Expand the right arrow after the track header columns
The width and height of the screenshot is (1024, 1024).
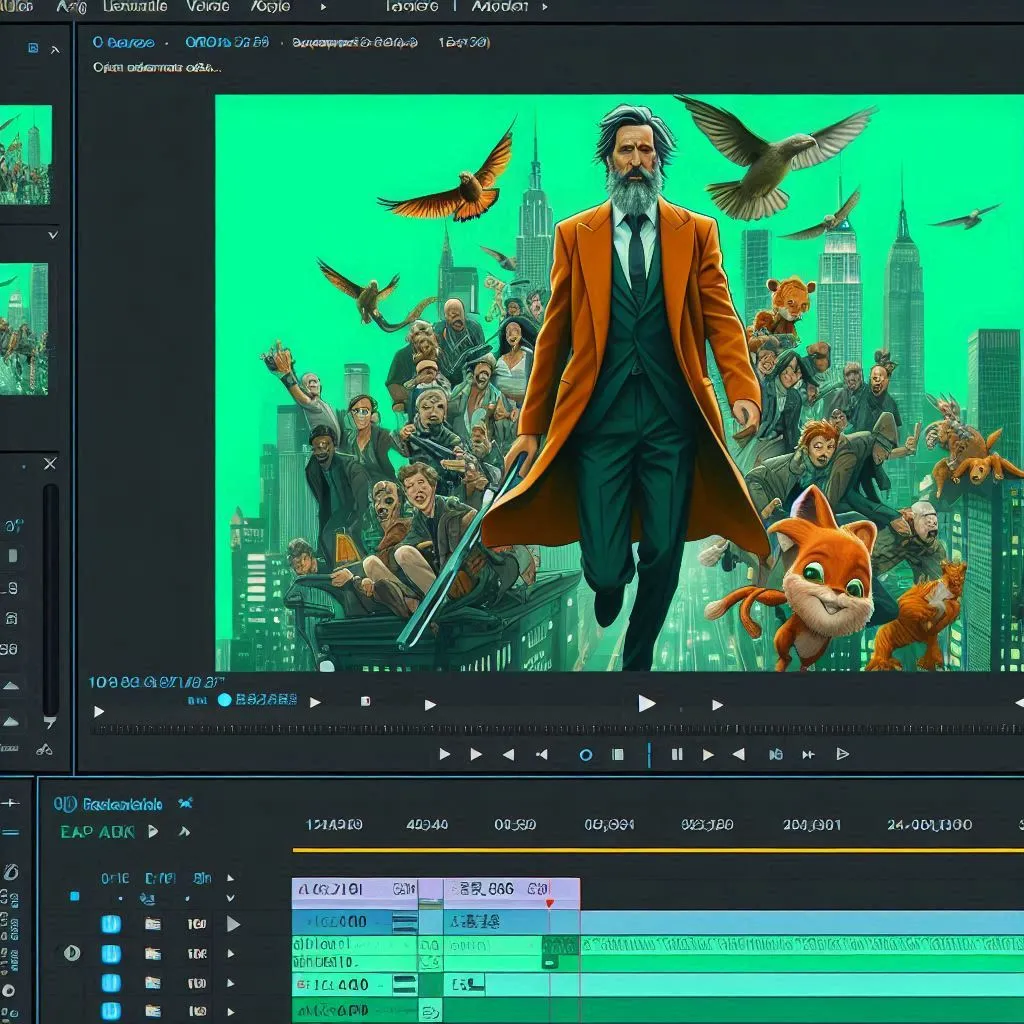pyautogui.click(x=231, y=878)
